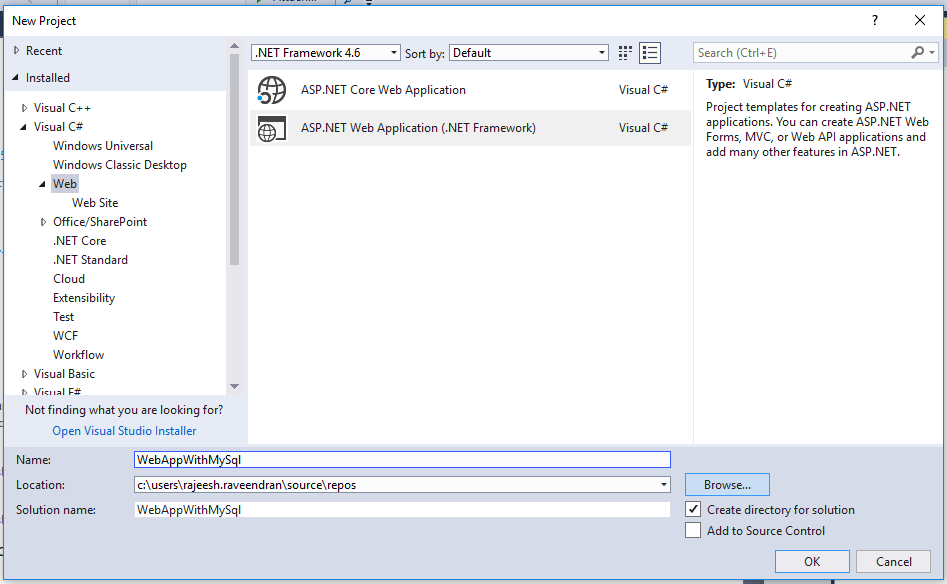
Task: Select the .NET Core category
Action: (x=80, y=241)
